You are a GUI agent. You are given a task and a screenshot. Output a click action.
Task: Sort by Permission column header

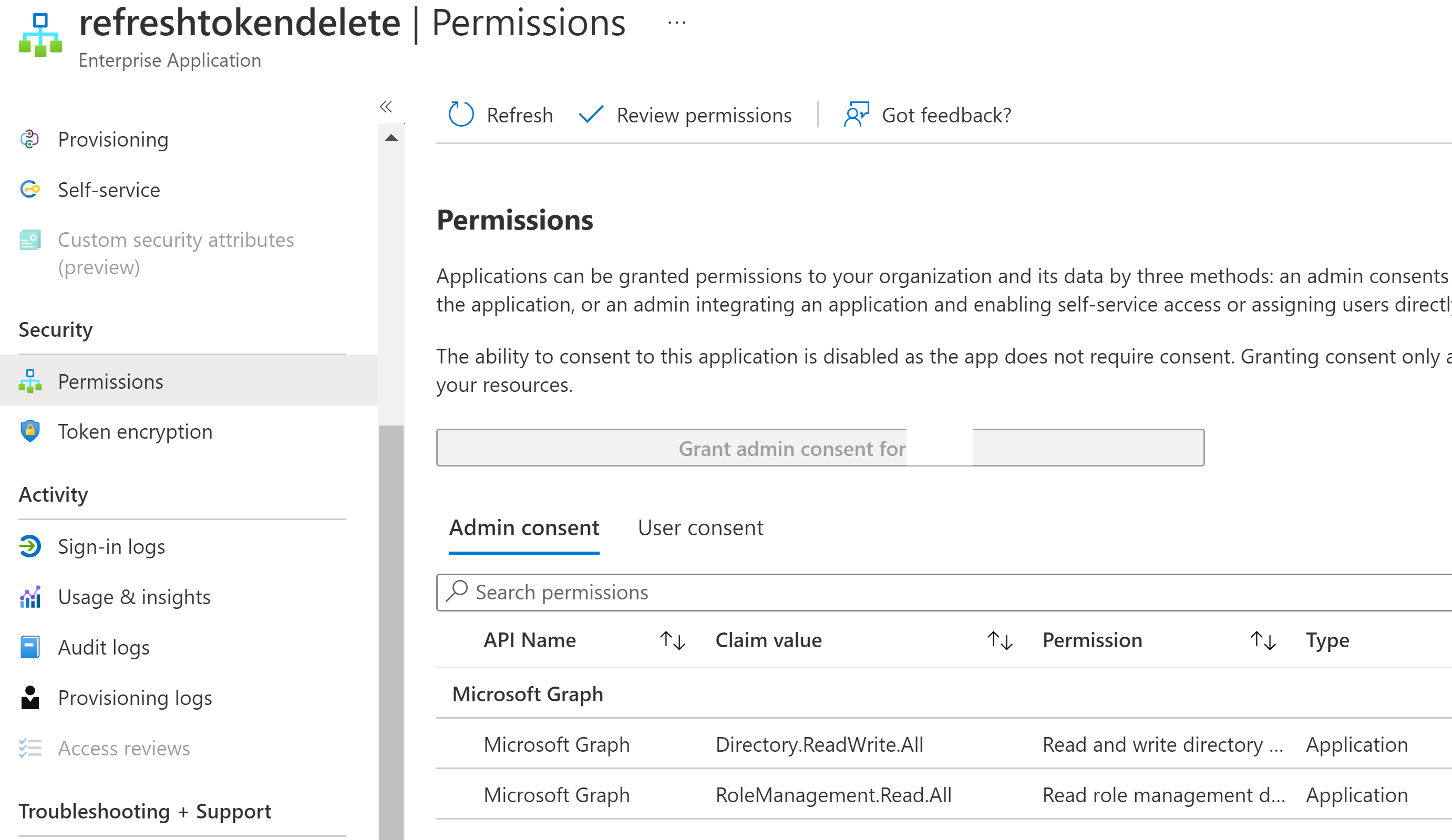1093,640
